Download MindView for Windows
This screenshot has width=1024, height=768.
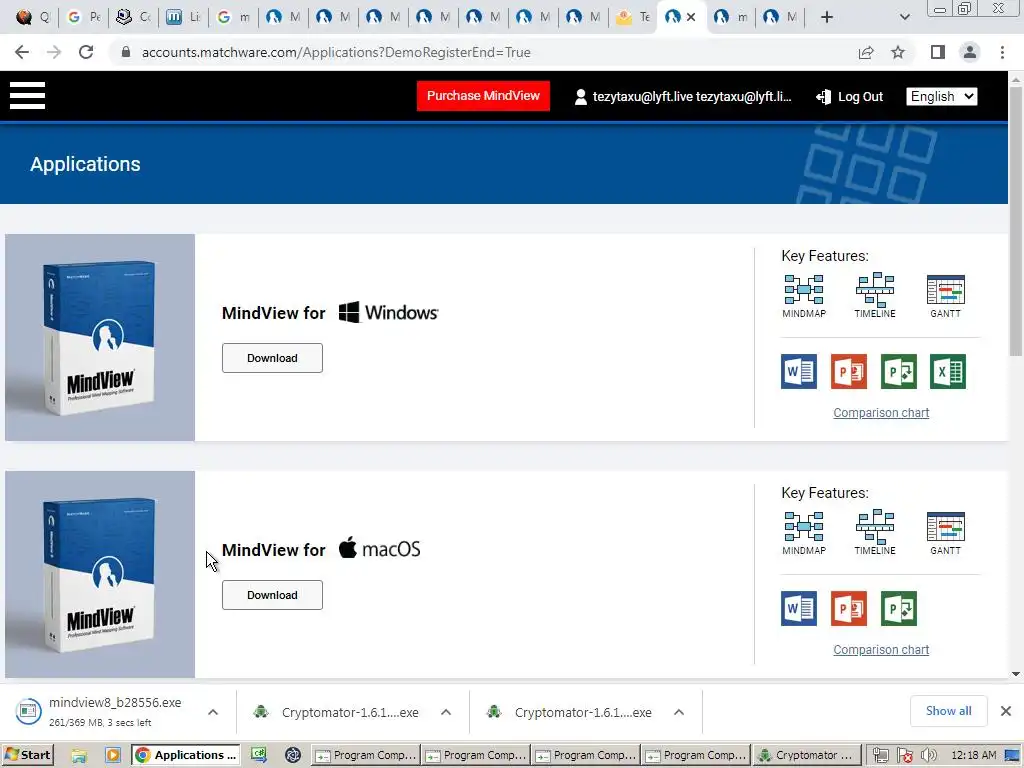point(272,358)
